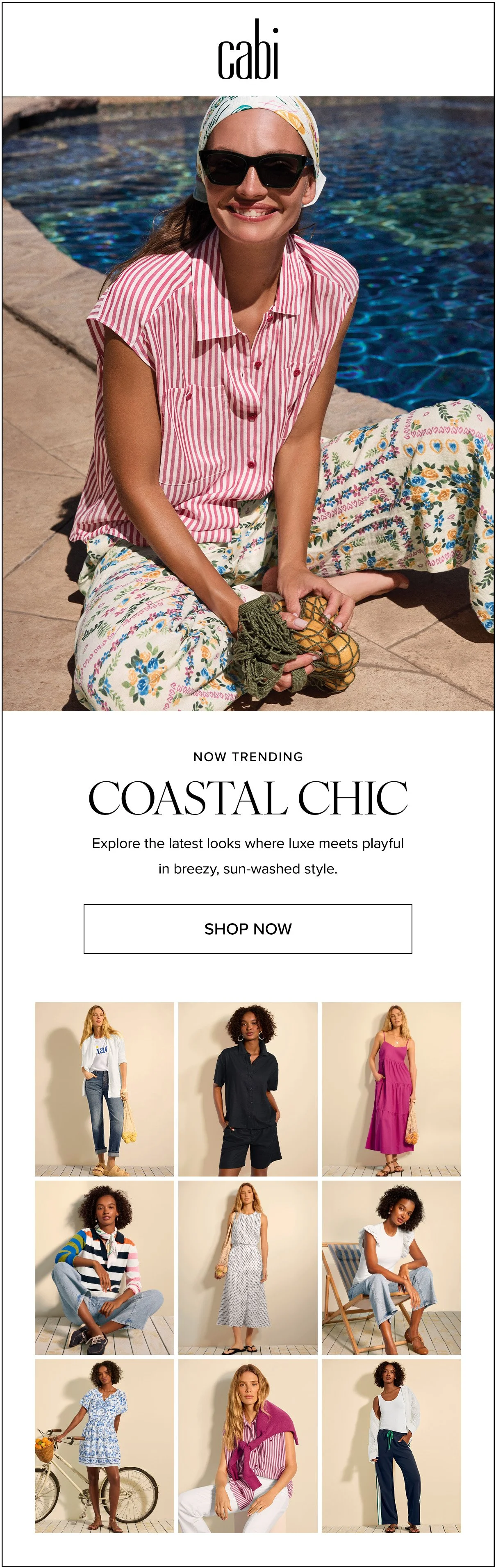
Task: Select the navy track pants outfit photo
Action: click(391, 1446)
